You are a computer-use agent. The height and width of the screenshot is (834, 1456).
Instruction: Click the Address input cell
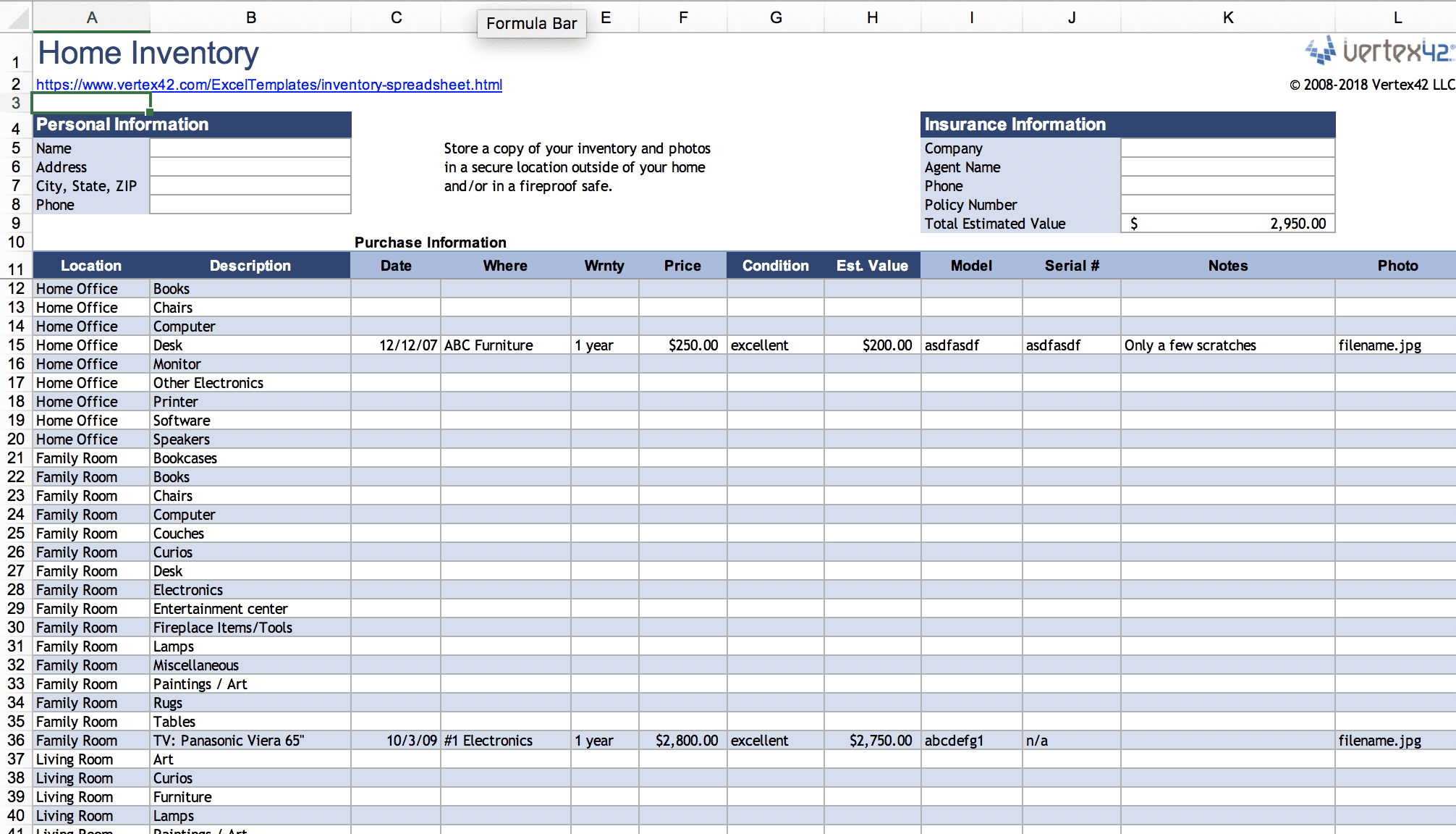(x=250, y=167)
